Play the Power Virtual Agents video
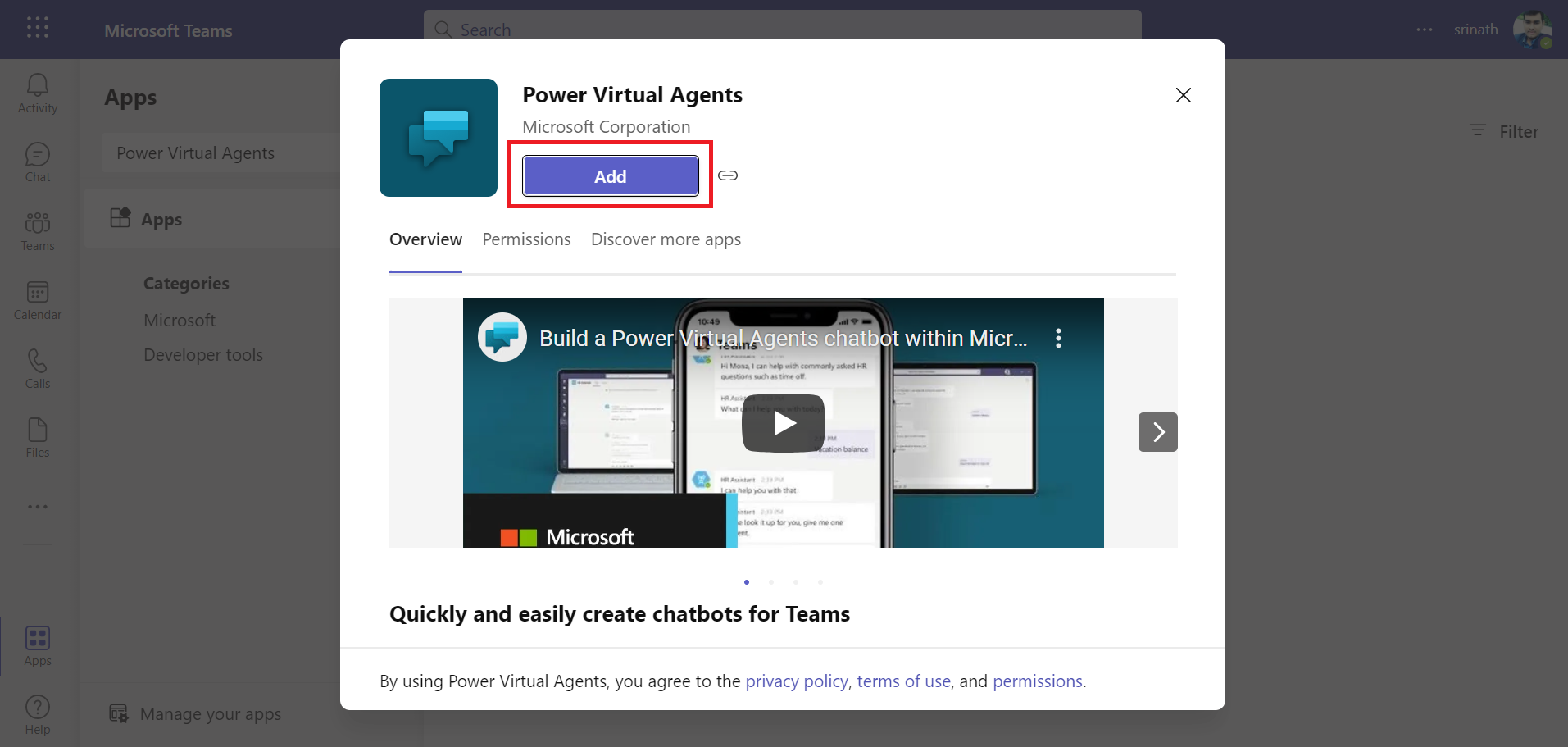1568x747 pixels. pyautogui.click(x=783, y=423)
